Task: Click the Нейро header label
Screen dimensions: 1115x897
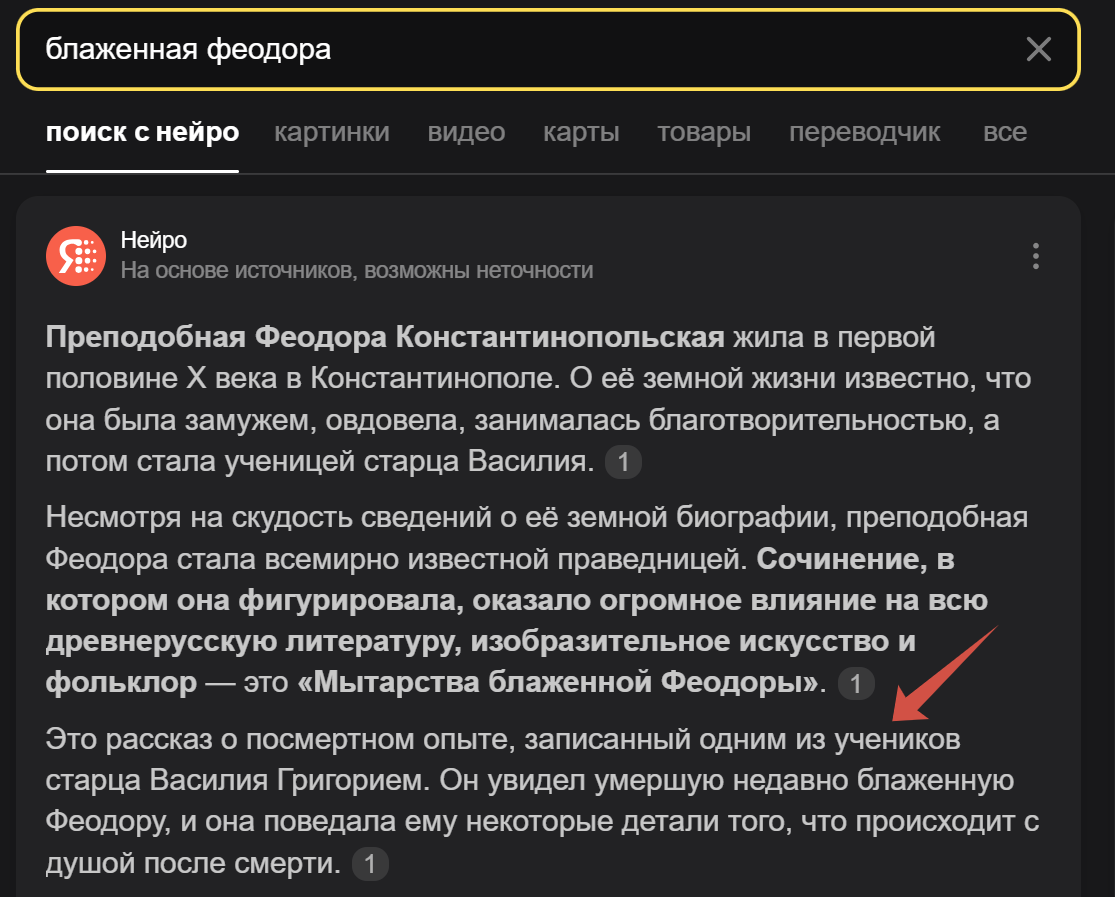Action: pos(153,241)
